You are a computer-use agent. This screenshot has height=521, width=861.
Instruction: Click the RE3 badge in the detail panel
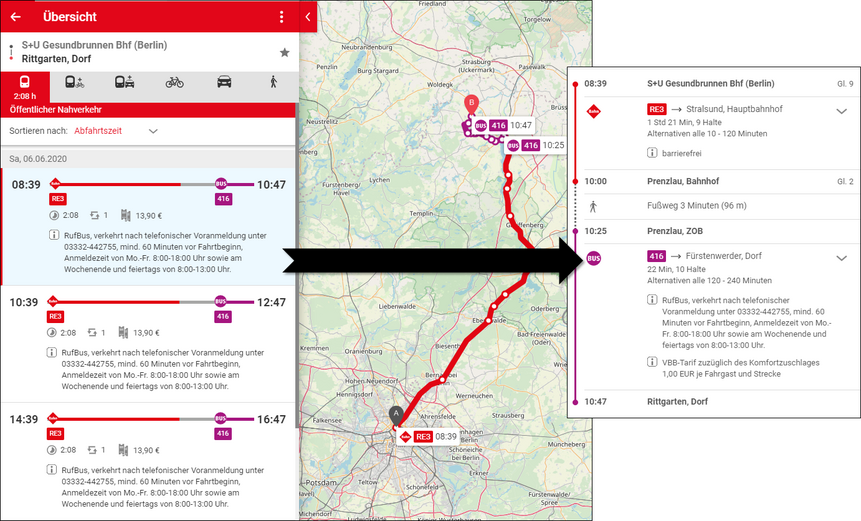coord(656,109)
